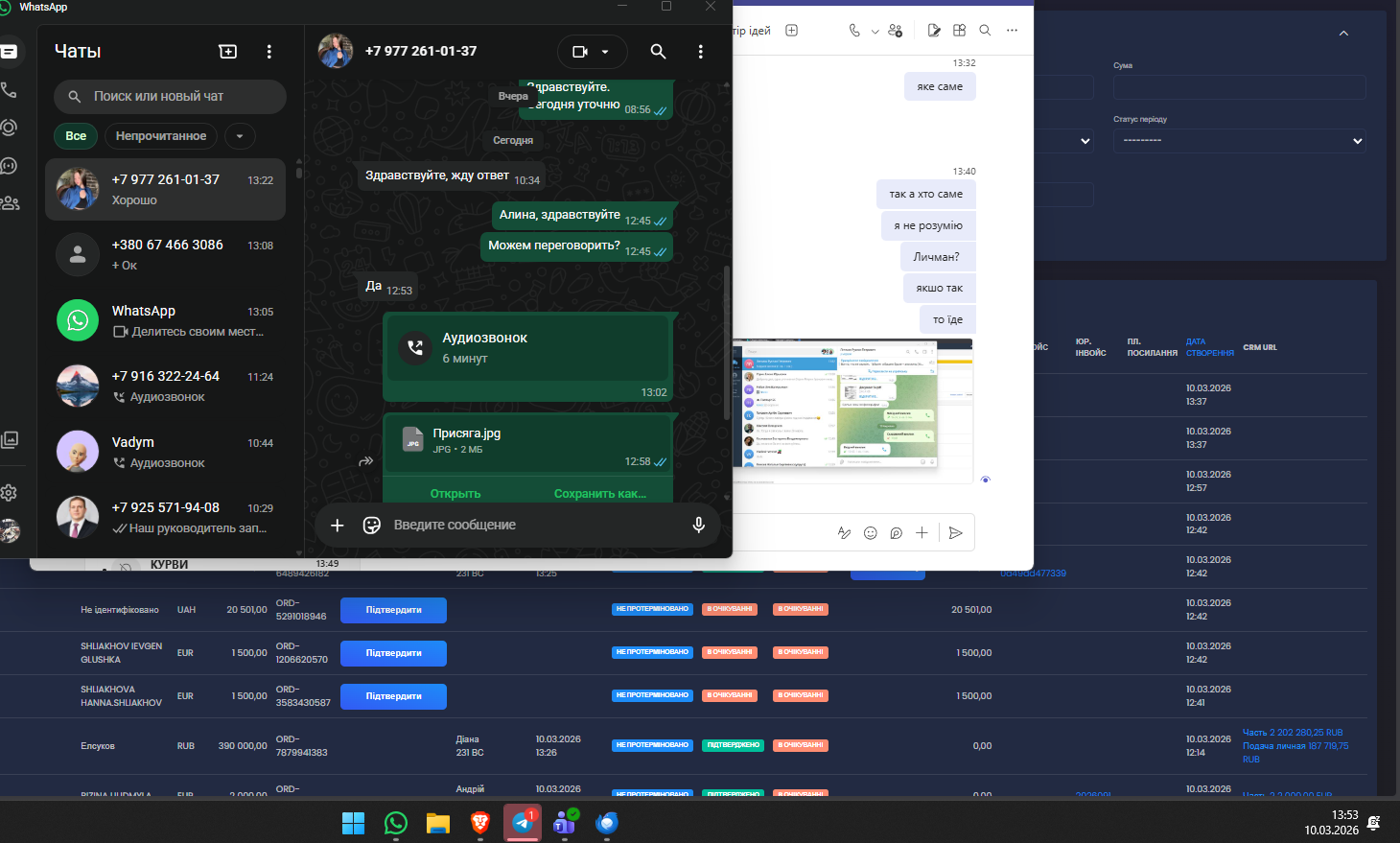This screenshot has height=843, width=1400.
Task: Expand more chat filters dropdown in WhatsApp
Action: pyautogui.click(x=240, y=136)
